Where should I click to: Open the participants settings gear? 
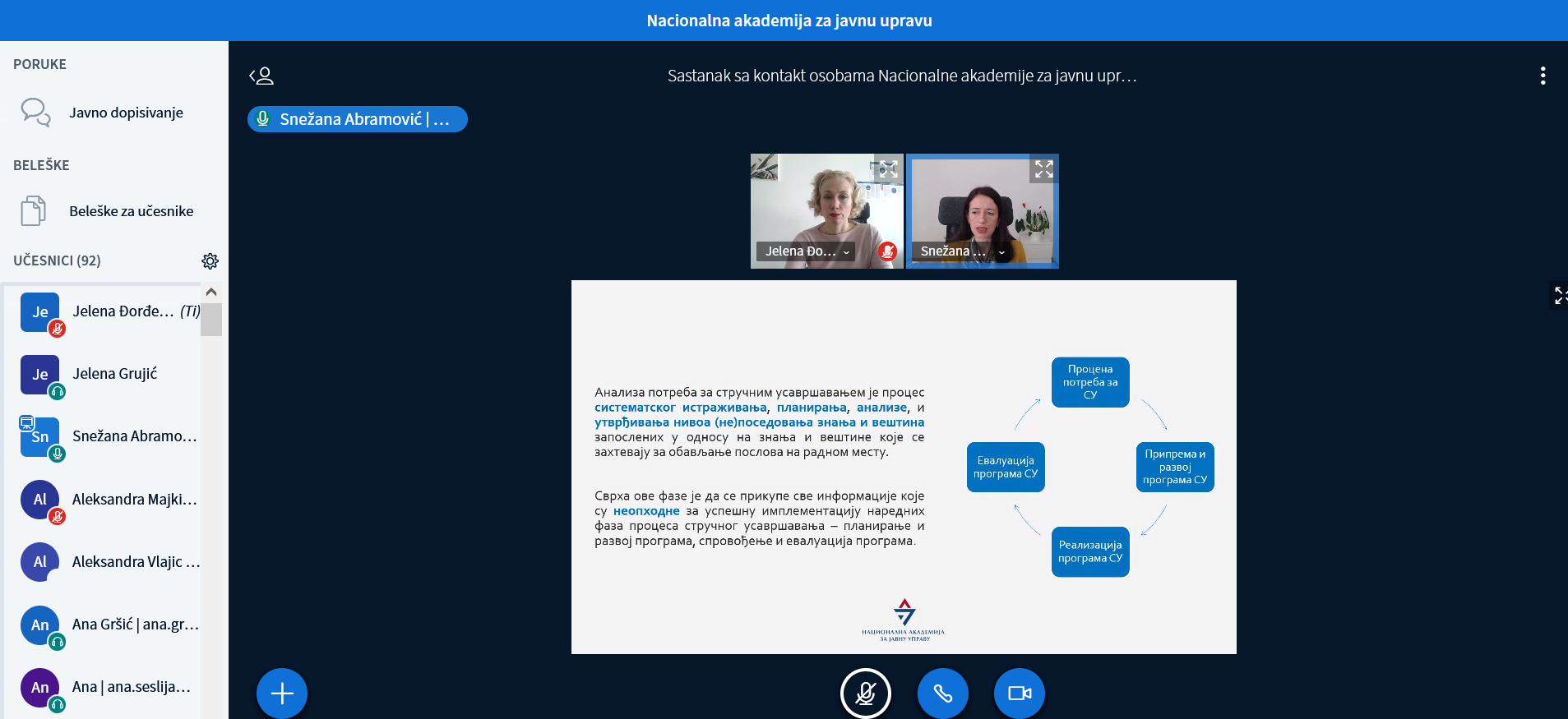tap(210, 261)
